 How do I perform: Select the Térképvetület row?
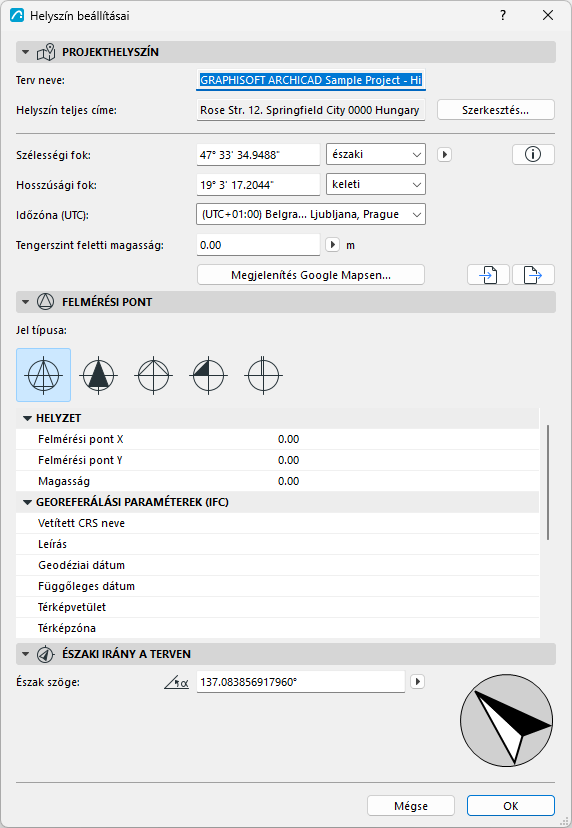pyautogui.click(x=278, y=607)
